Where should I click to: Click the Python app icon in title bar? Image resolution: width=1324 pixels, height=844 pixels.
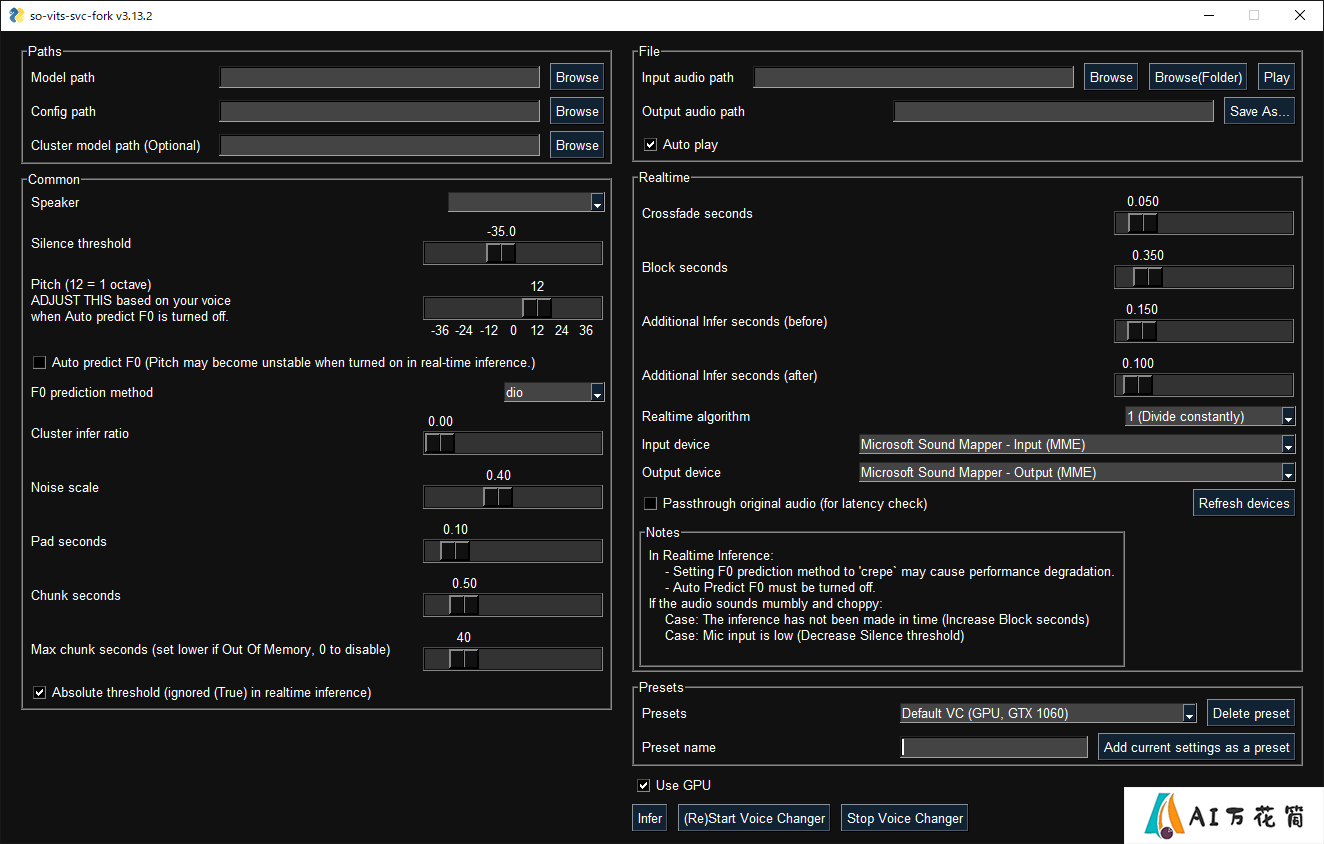tap(16, 15)
